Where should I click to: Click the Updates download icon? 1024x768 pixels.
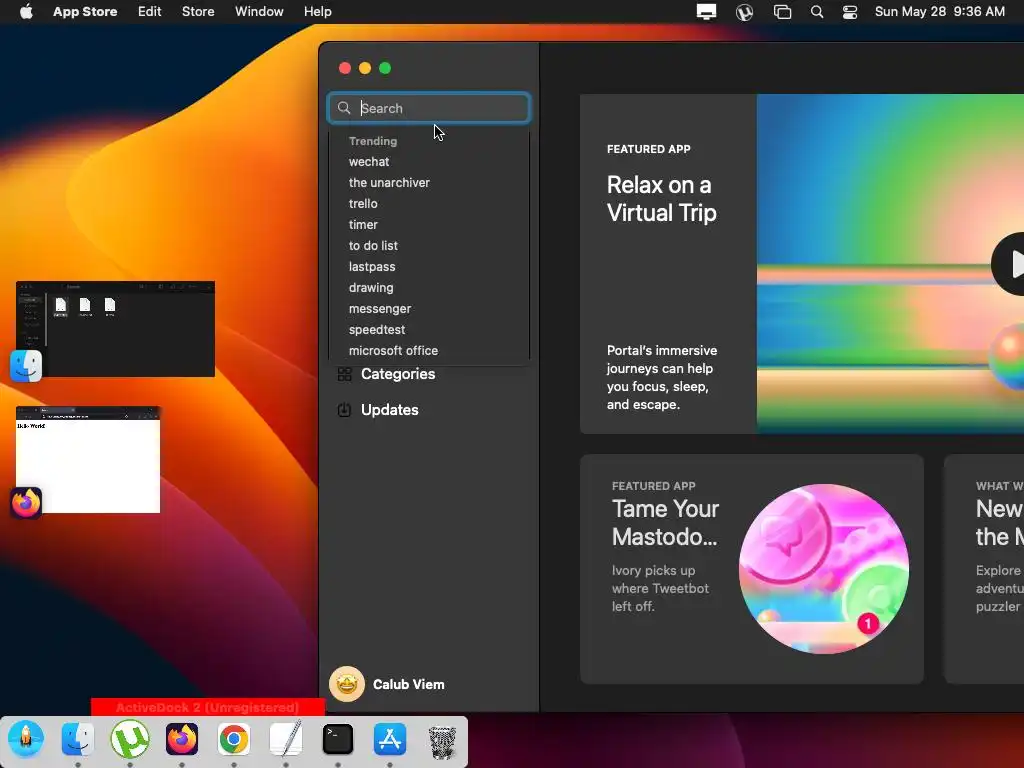(344, 409)
